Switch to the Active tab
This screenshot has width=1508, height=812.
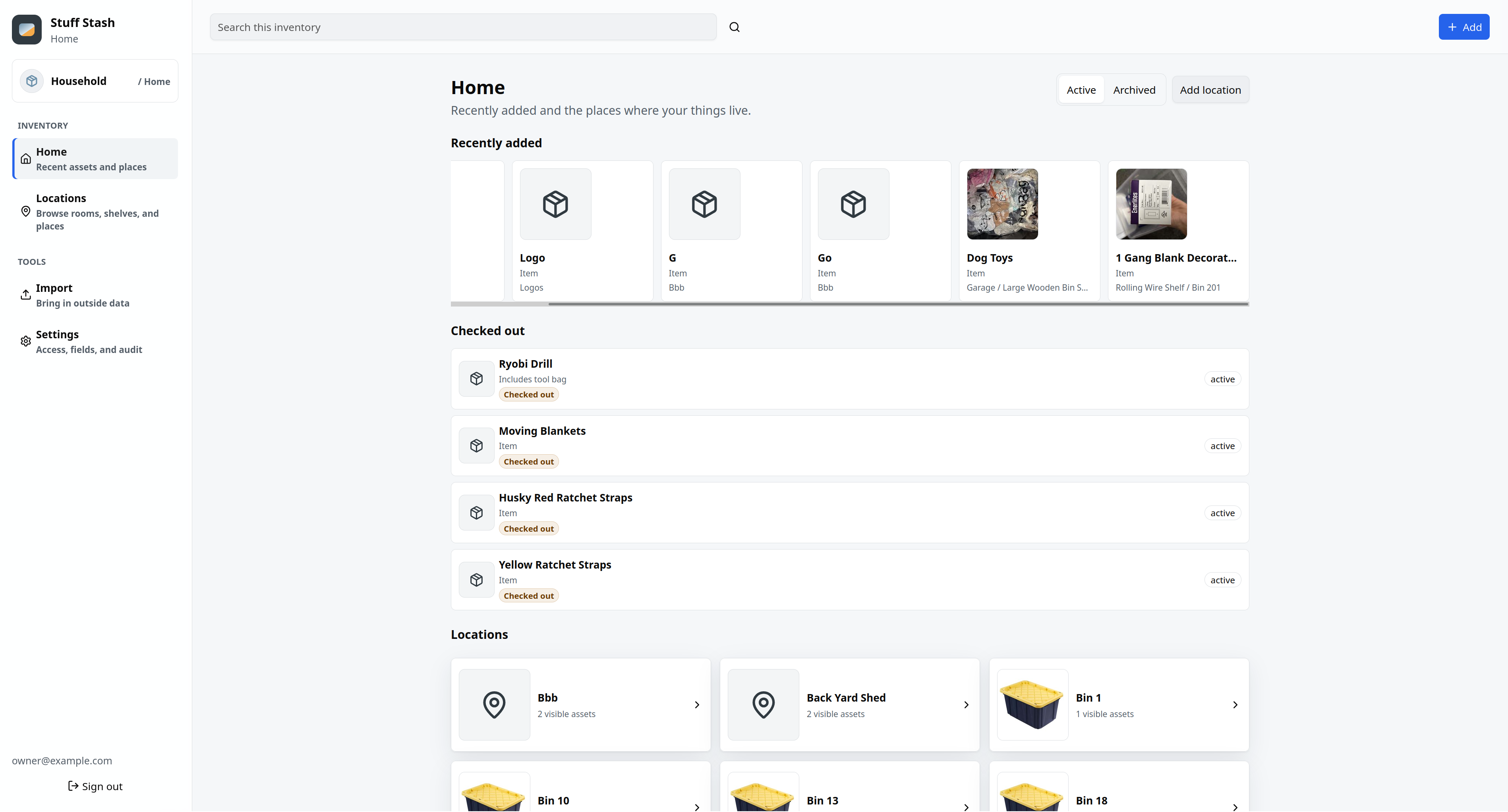coord(1081,89)
